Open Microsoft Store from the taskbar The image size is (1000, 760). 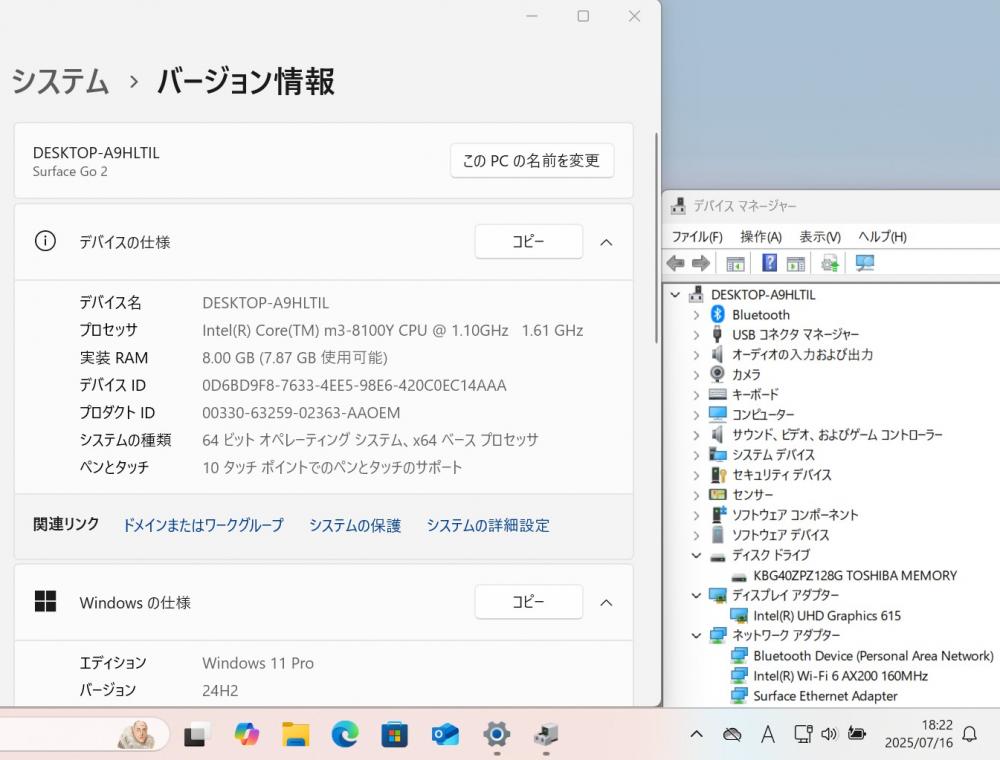pyautogui.click(x=395, y=735)
